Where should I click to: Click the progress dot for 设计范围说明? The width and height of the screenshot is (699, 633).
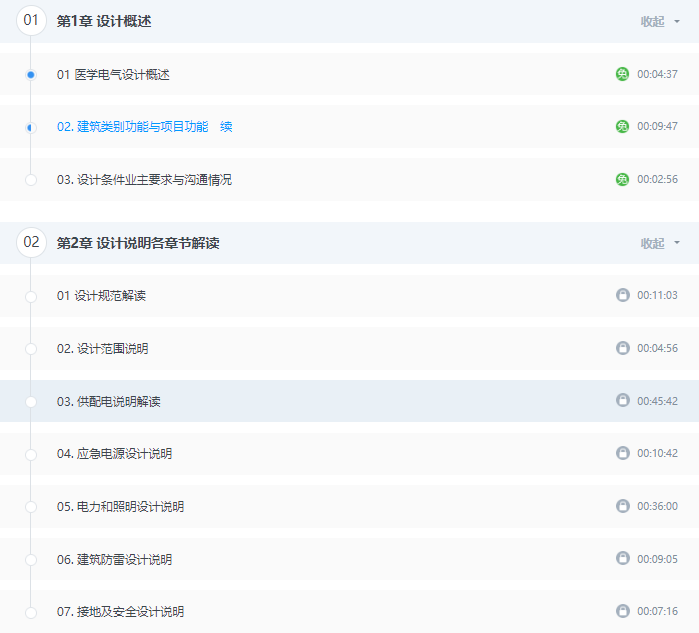point(31,349)
